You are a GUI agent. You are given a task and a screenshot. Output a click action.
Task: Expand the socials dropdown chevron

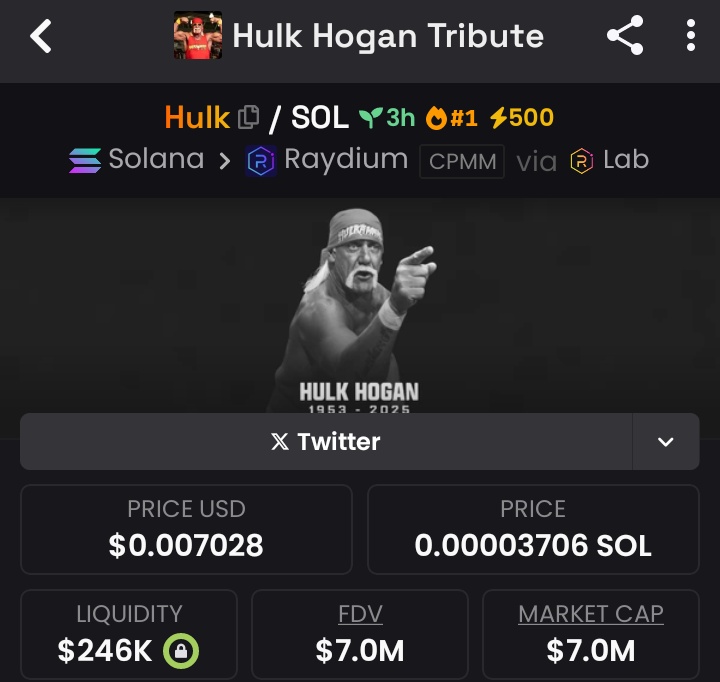(666, 441)
